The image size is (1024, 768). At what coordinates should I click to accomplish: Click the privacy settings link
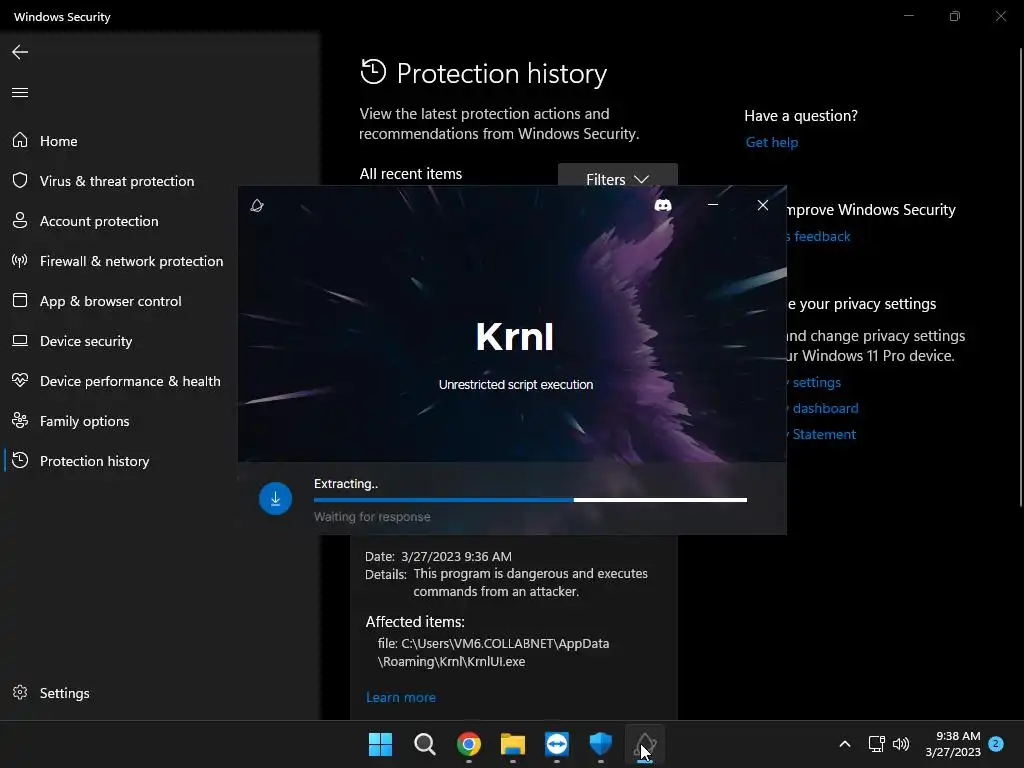815,382
